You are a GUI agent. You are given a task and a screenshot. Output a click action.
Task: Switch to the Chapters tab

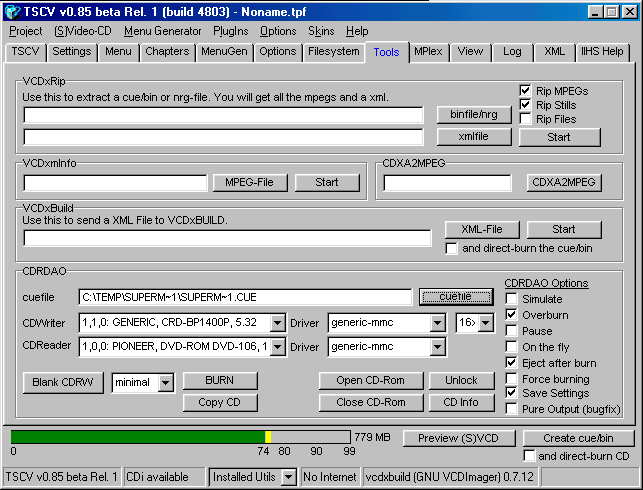click(x=166, y=51)
